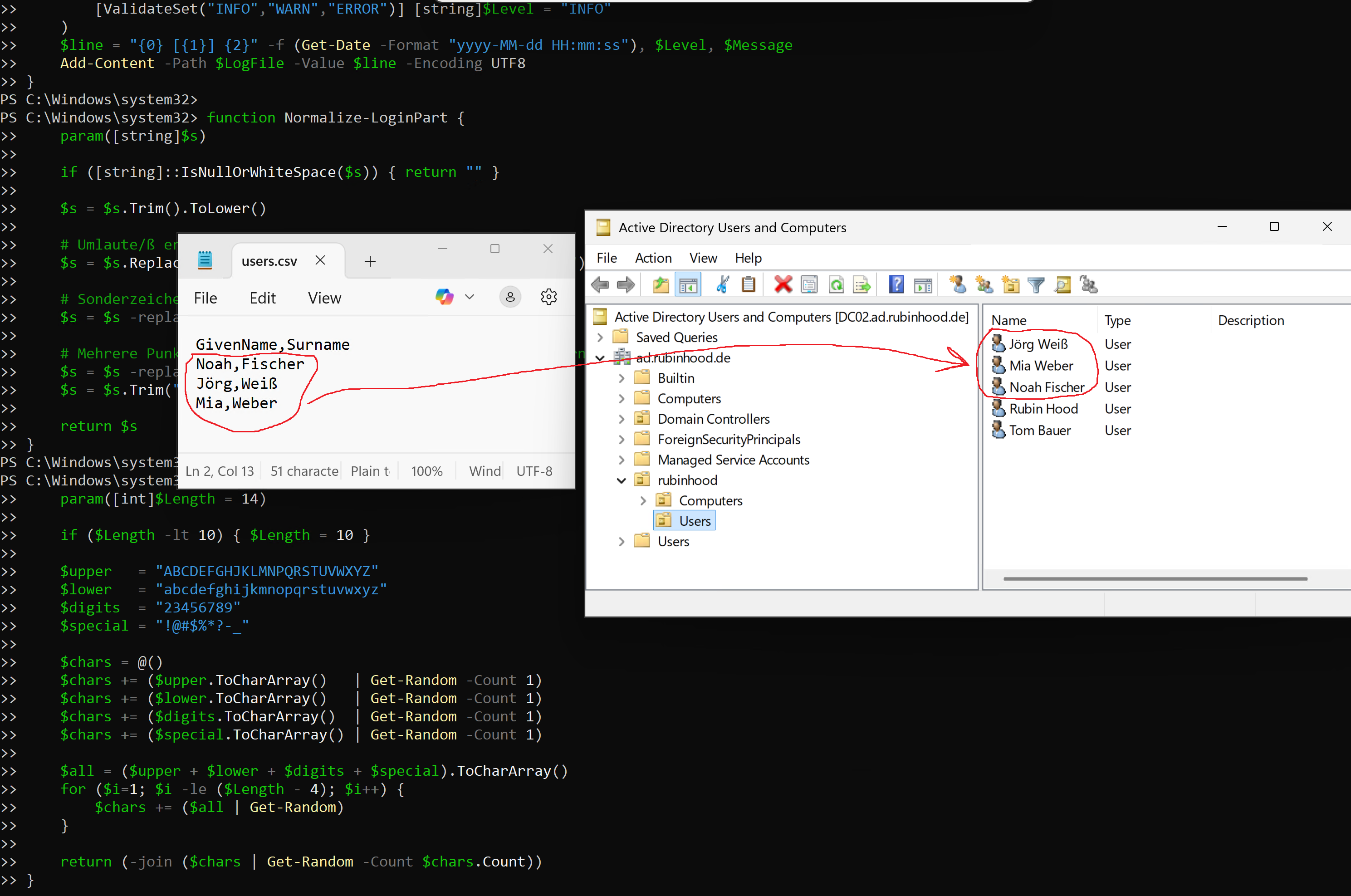Click the export list toolbar icon
The width and height of the screenshot is (1351, 896).
(x=862, y=284)
